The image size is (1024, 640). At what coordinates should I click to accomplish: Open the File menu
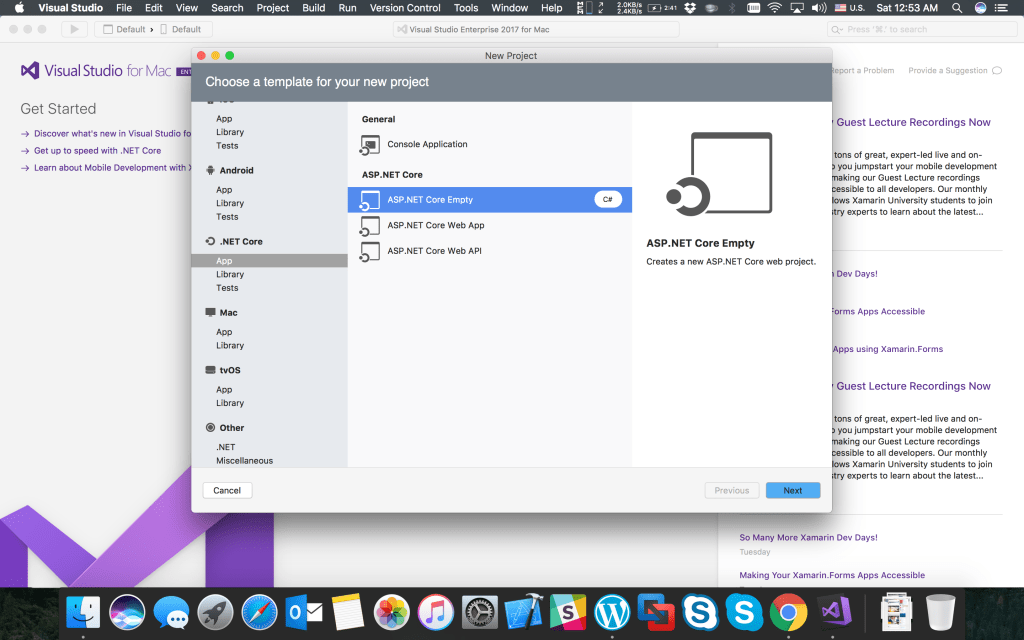124,8
